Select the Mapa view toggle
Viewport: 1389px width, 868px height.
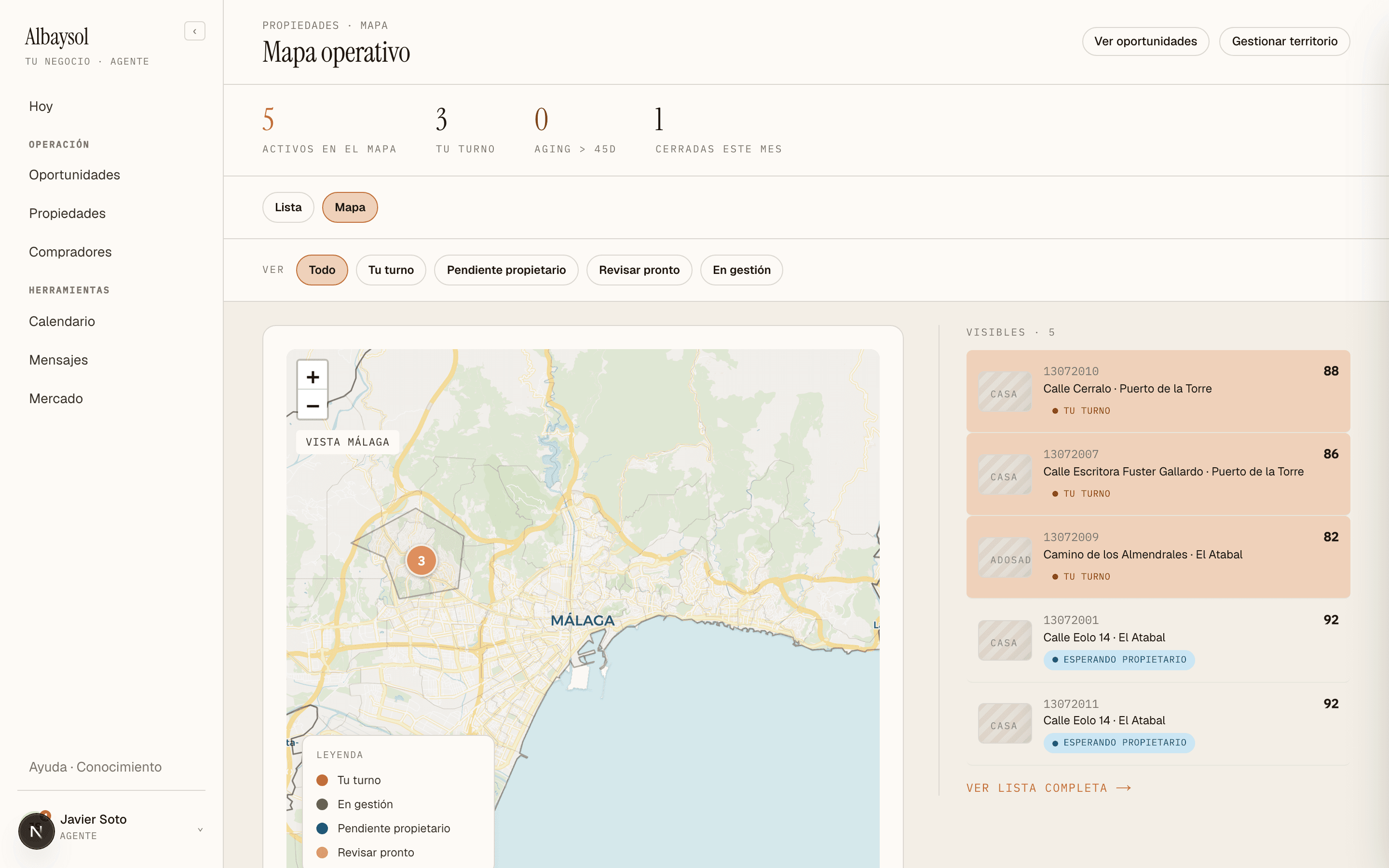tap(350, 207)
